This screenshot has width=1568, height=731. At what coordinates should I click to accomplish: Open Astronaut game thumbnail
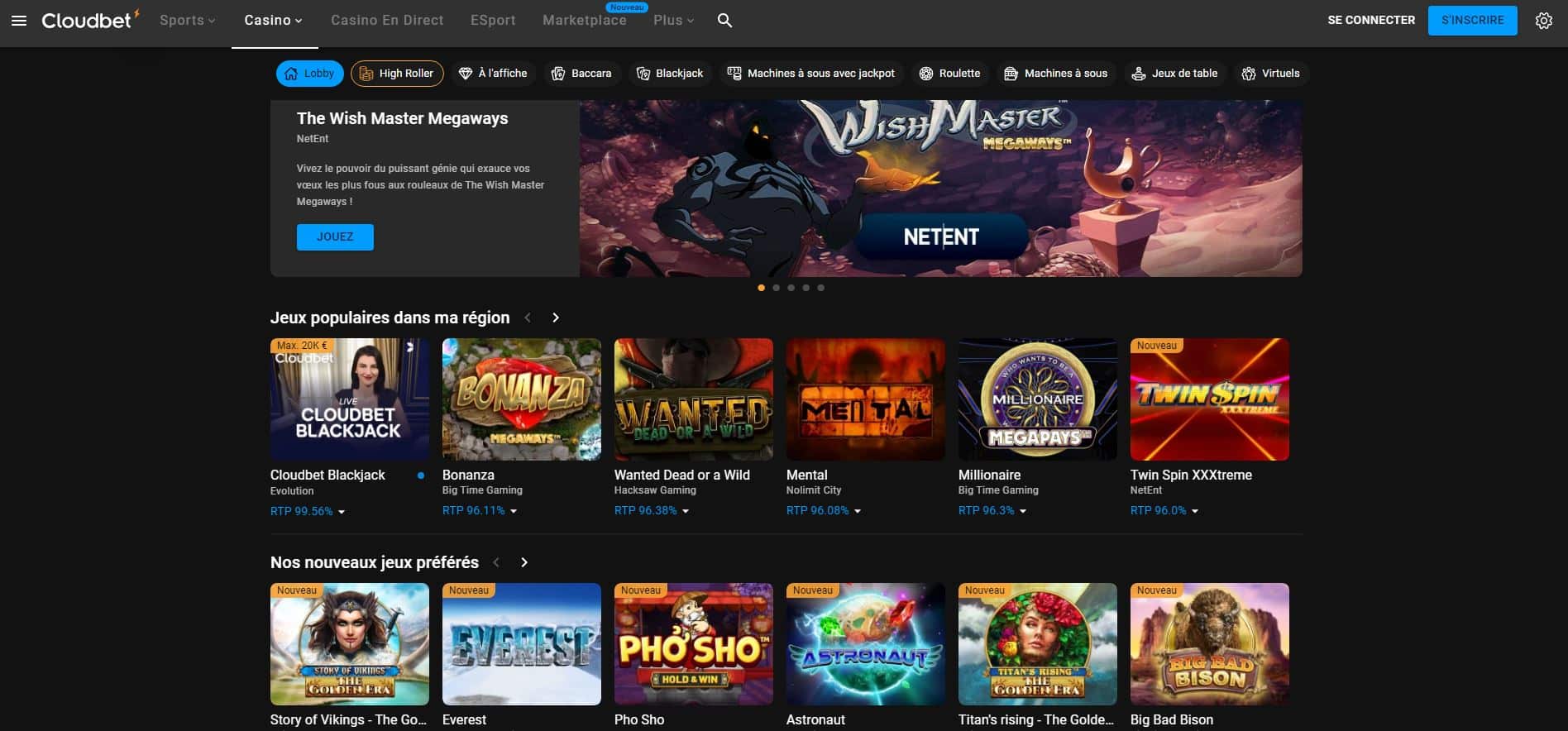pyautogui.click(x=866, y=644)
